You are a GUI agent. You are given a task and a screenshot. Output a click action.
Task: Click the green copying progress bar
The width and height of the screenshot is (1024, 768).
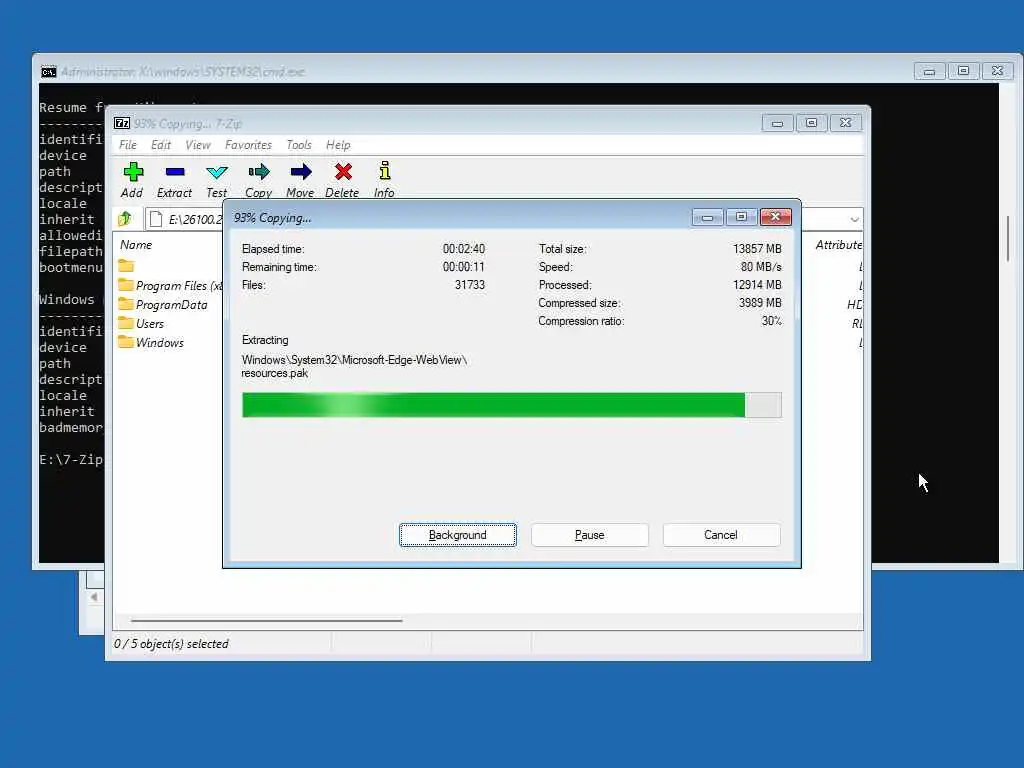[x=511, y=405]
